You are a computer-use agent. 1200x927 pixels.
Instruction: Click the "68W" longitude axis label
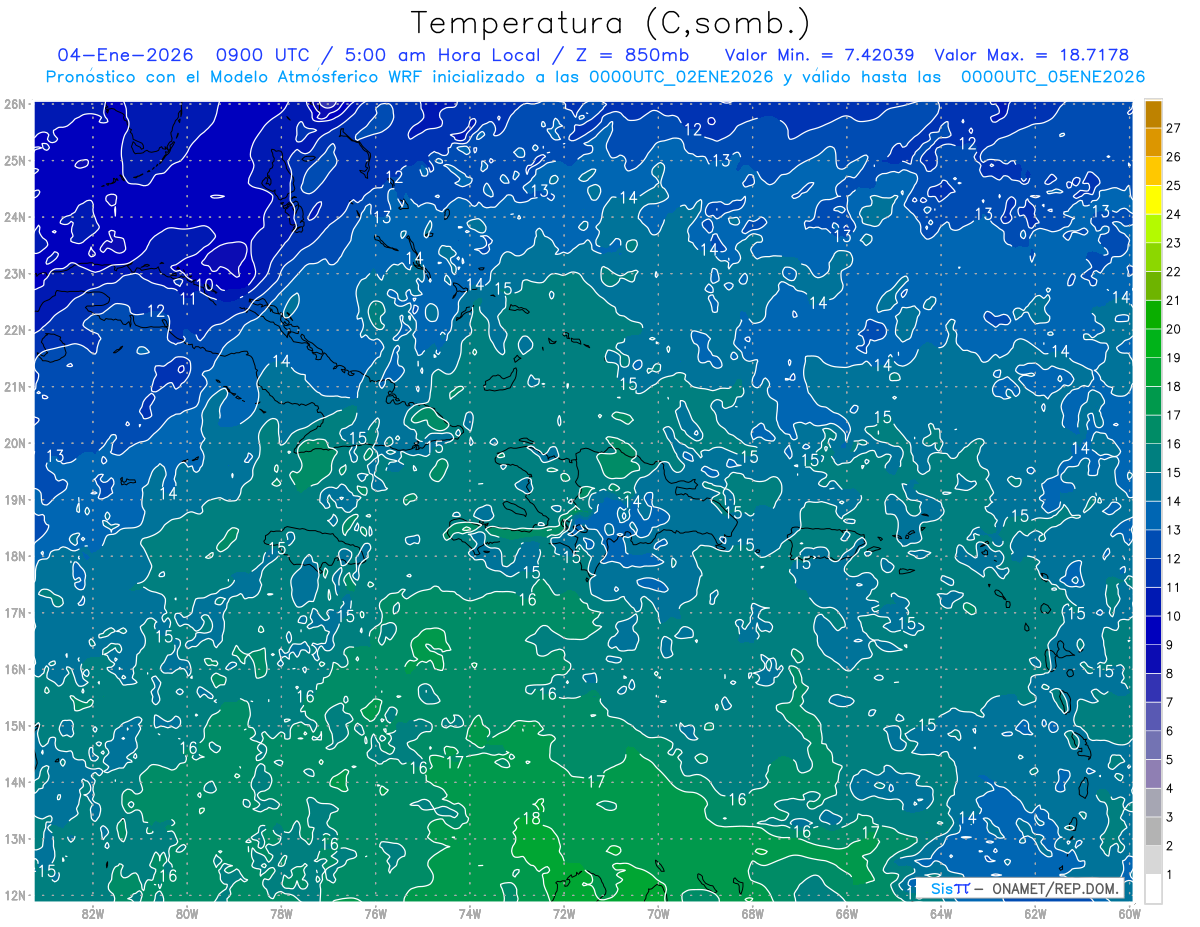pos(753,914)
